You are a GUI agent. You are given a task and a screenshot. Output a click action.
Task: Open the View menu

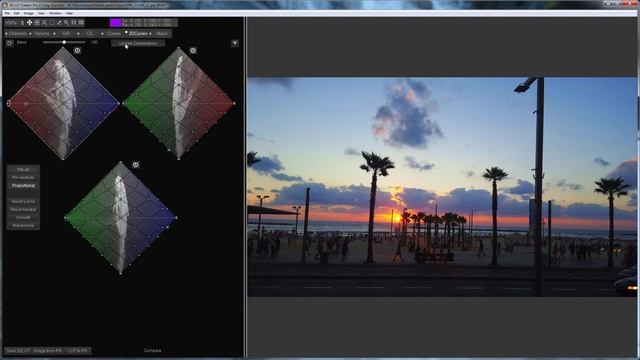point(41,13)
